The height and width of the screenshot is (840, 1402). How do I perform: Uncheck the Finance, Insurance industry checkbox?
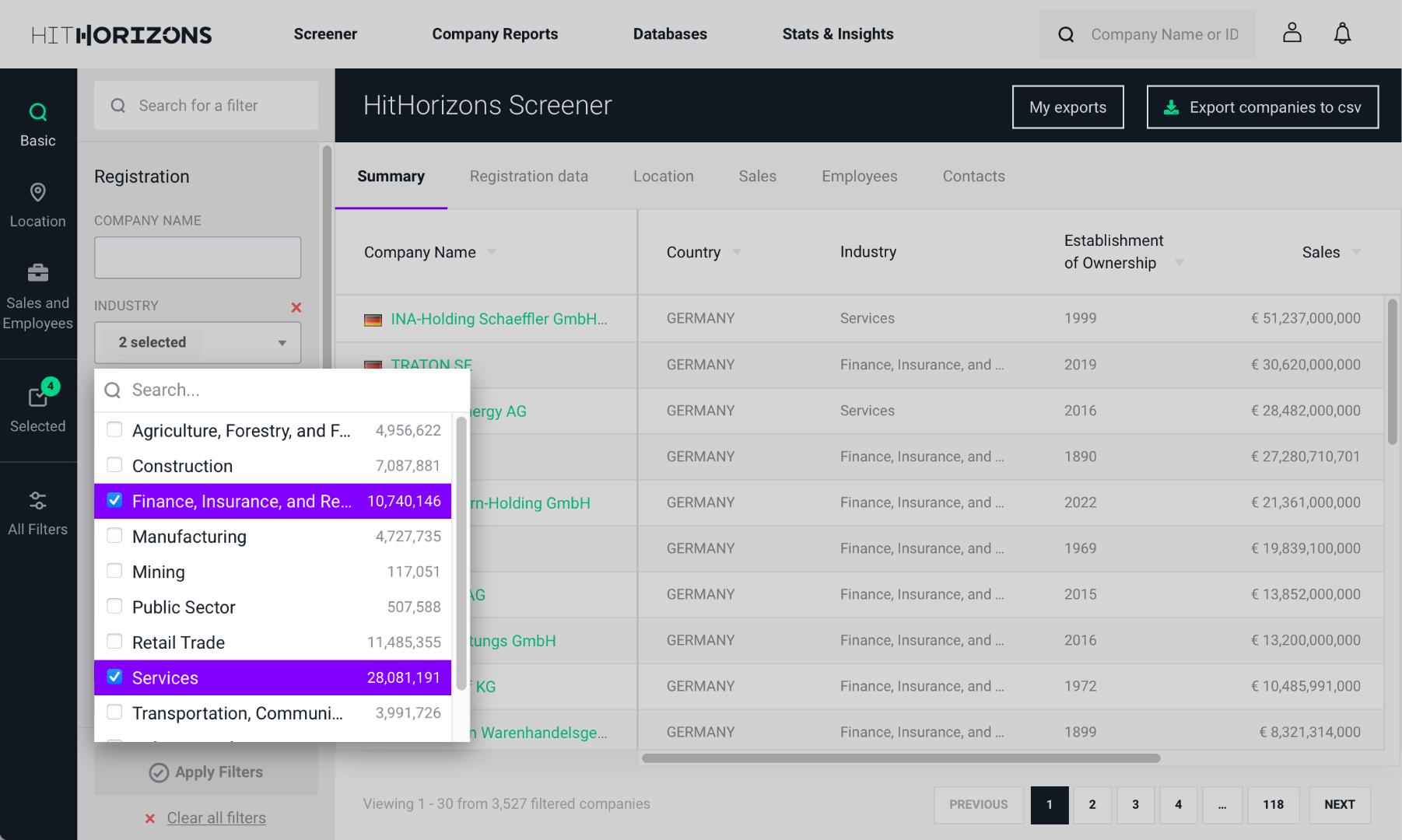click(x=114, y=500)
